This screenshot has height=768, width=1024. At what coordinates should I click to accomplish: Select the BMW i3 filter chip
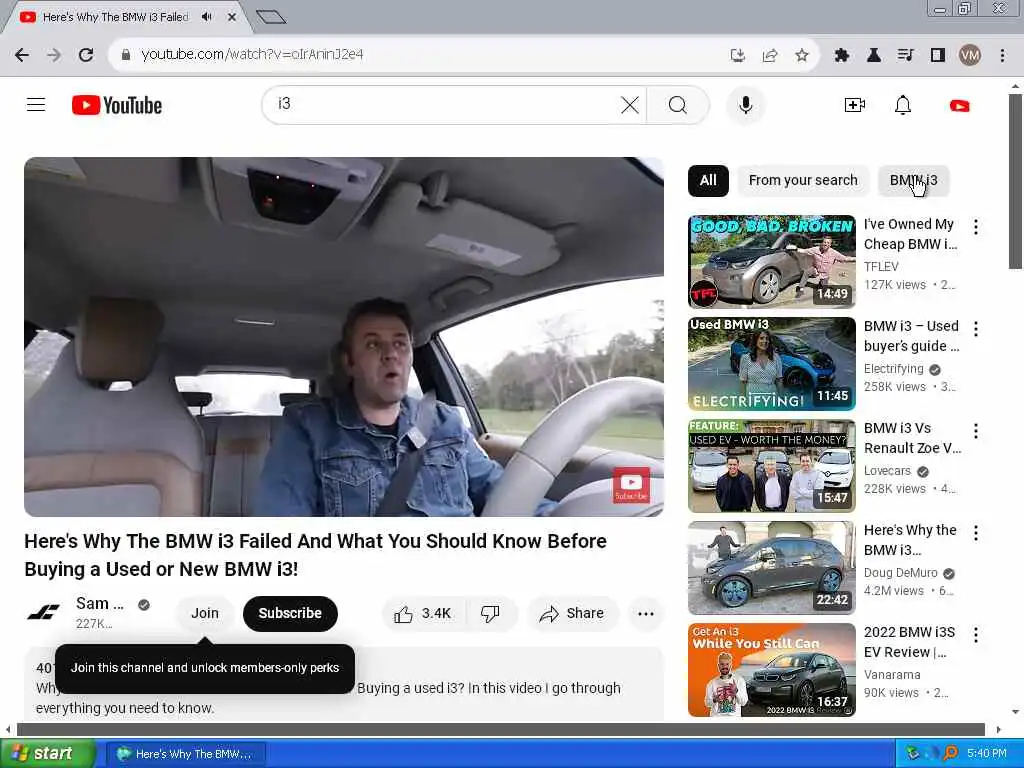(x=913, y=180)
